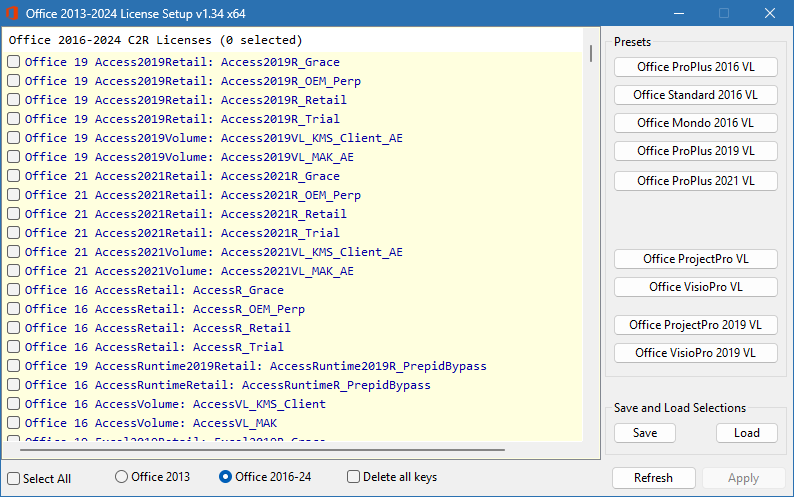The image size is (794, 497).
Task: Click row text 'AccessVL_MAK'
Action: (235, 423)
